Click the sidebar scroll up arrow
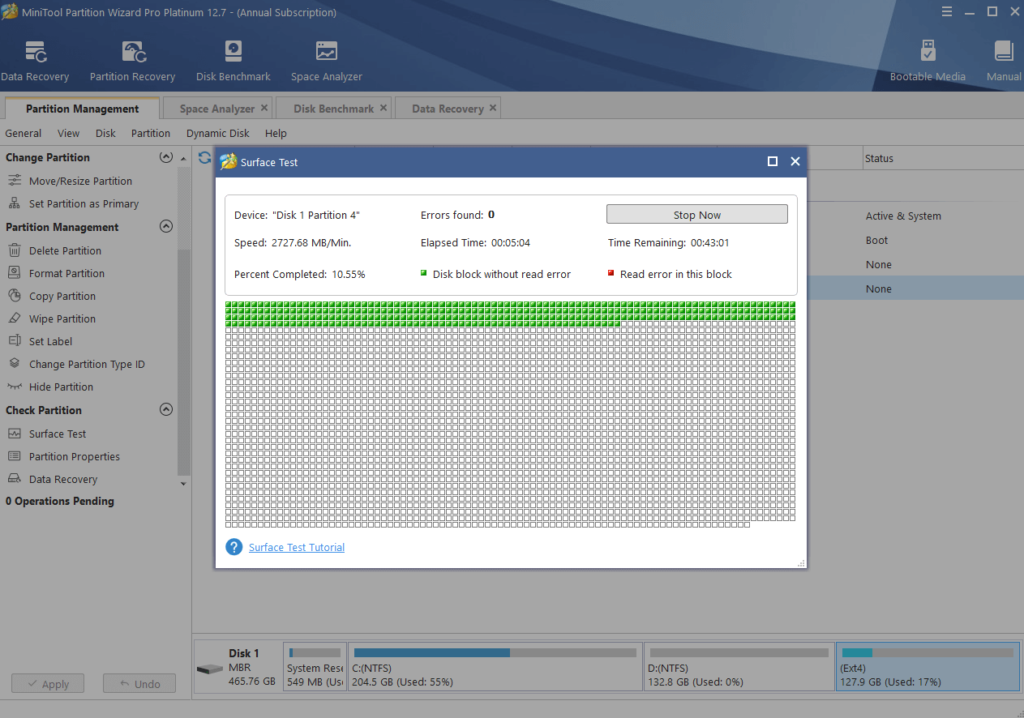 coord(184,159)
